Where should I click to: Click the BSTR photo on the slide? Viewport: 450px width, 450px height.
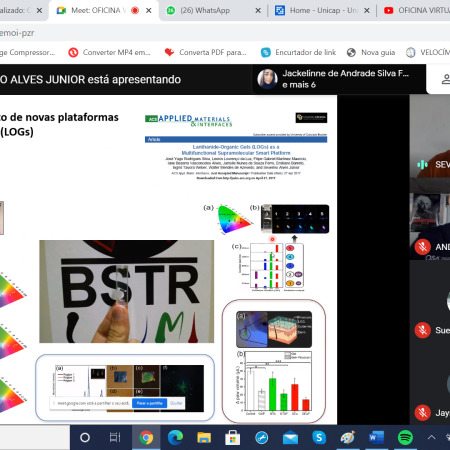pos(127,291)
